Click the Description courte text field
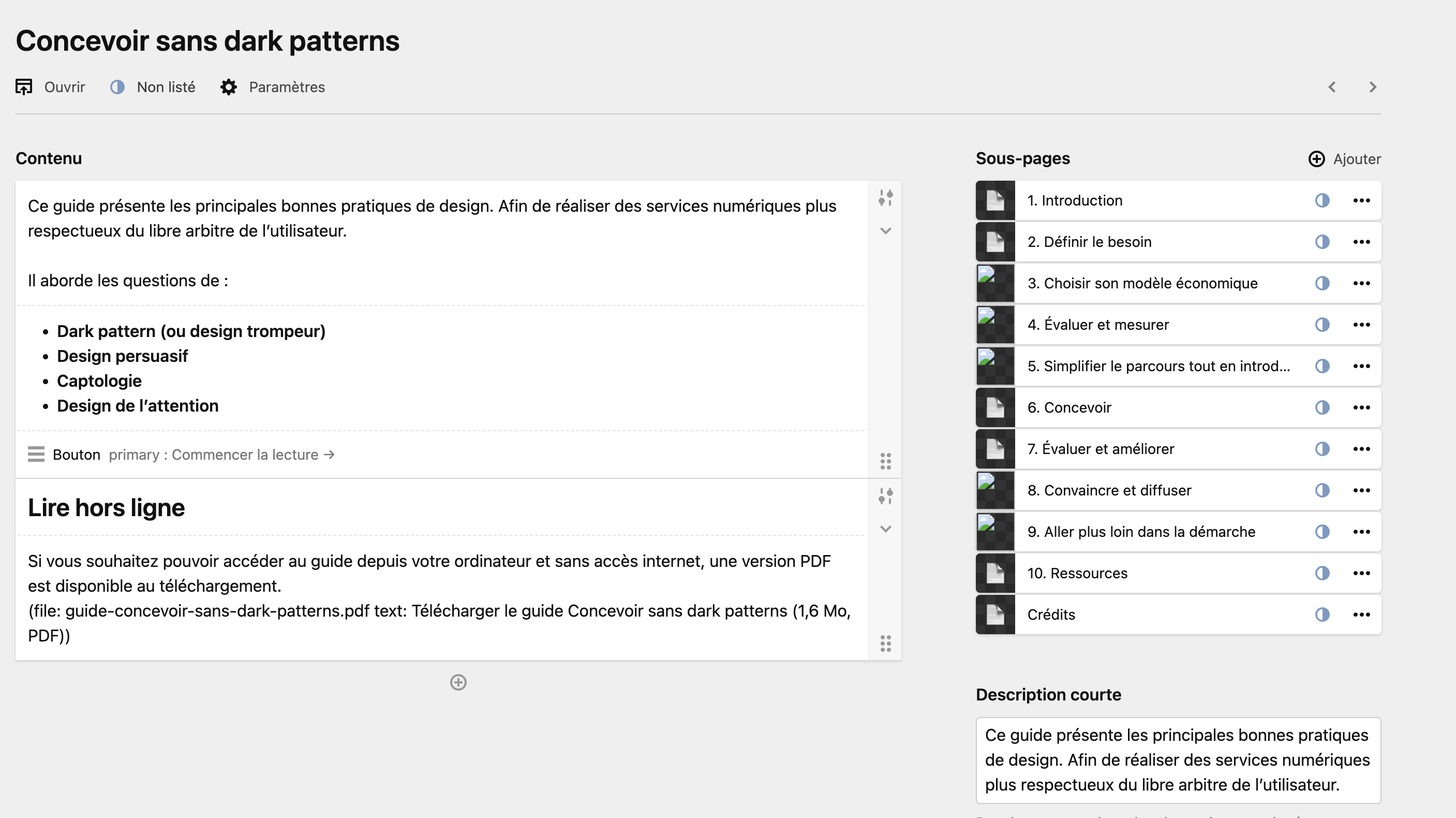 pyautogui.click(x=1178, y=759)
